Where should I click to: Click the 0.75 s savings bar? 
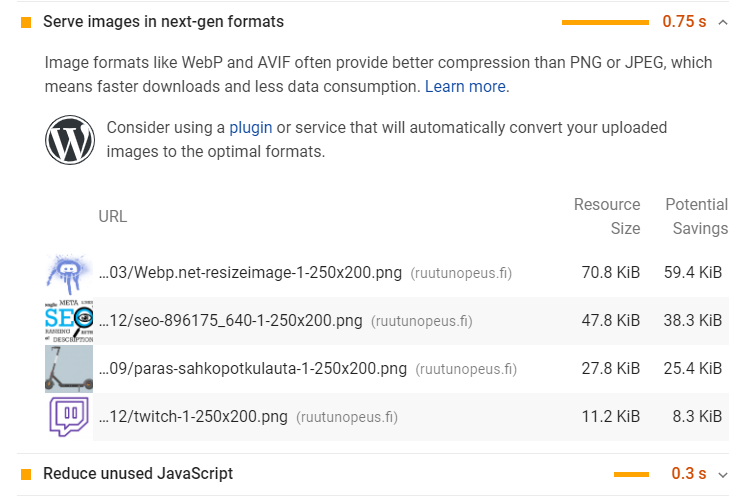605,22
